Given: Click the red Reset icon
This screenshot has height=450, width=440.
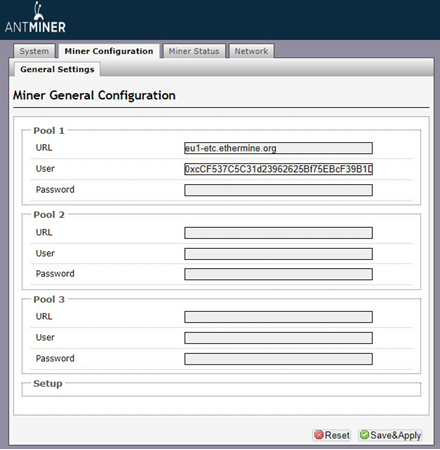Looking at the screenshot, I should tap(319, 435).
